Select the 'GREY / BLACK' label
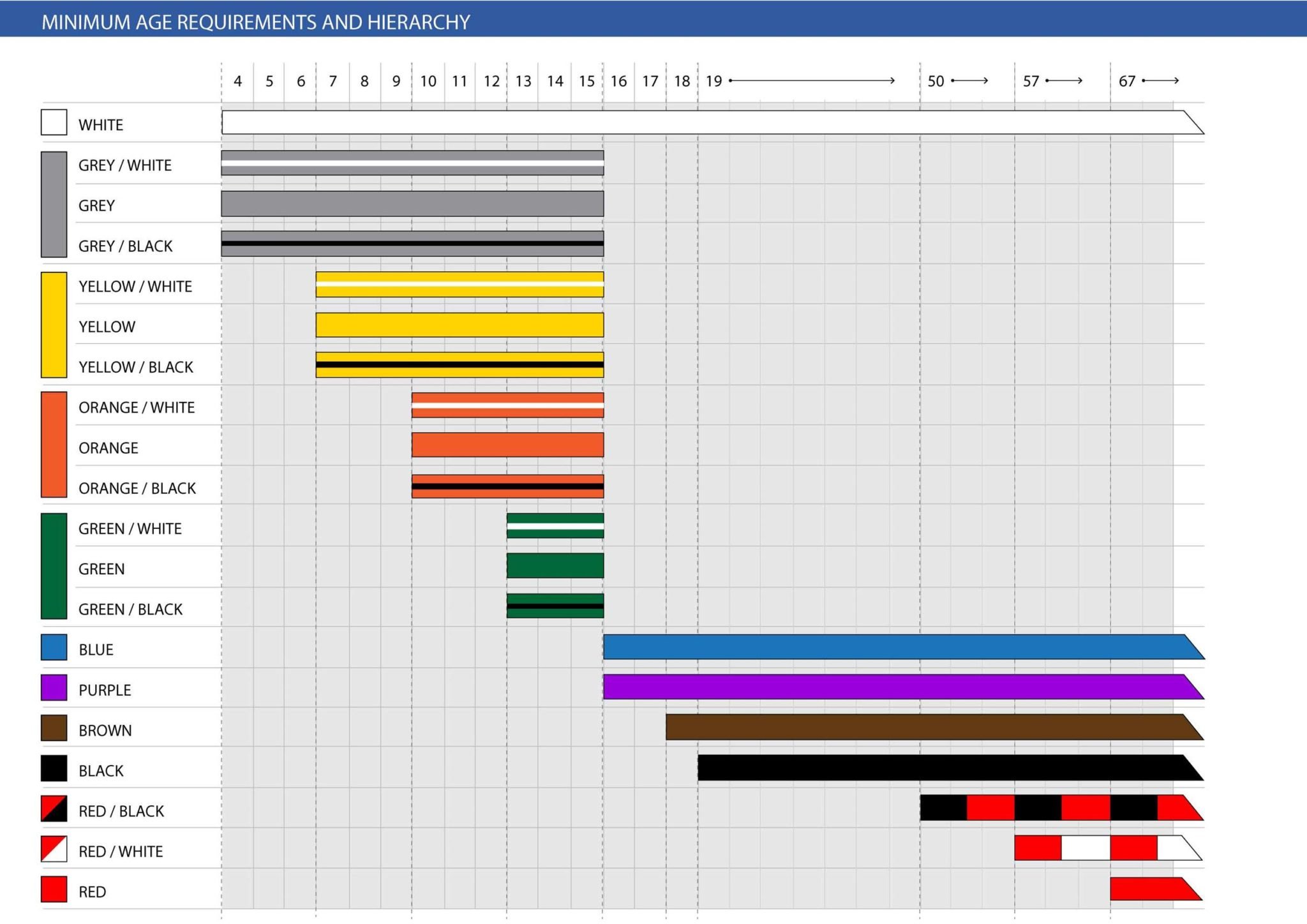This screenshot has height=924, width=1307. pyautogui.click(x=126, y=246)
